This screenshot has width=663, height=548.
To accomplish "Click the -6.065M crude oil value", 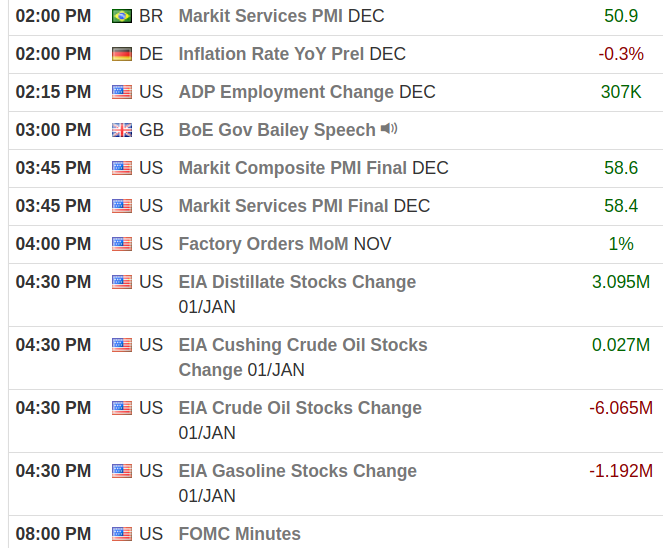I will tap(620, 408).
